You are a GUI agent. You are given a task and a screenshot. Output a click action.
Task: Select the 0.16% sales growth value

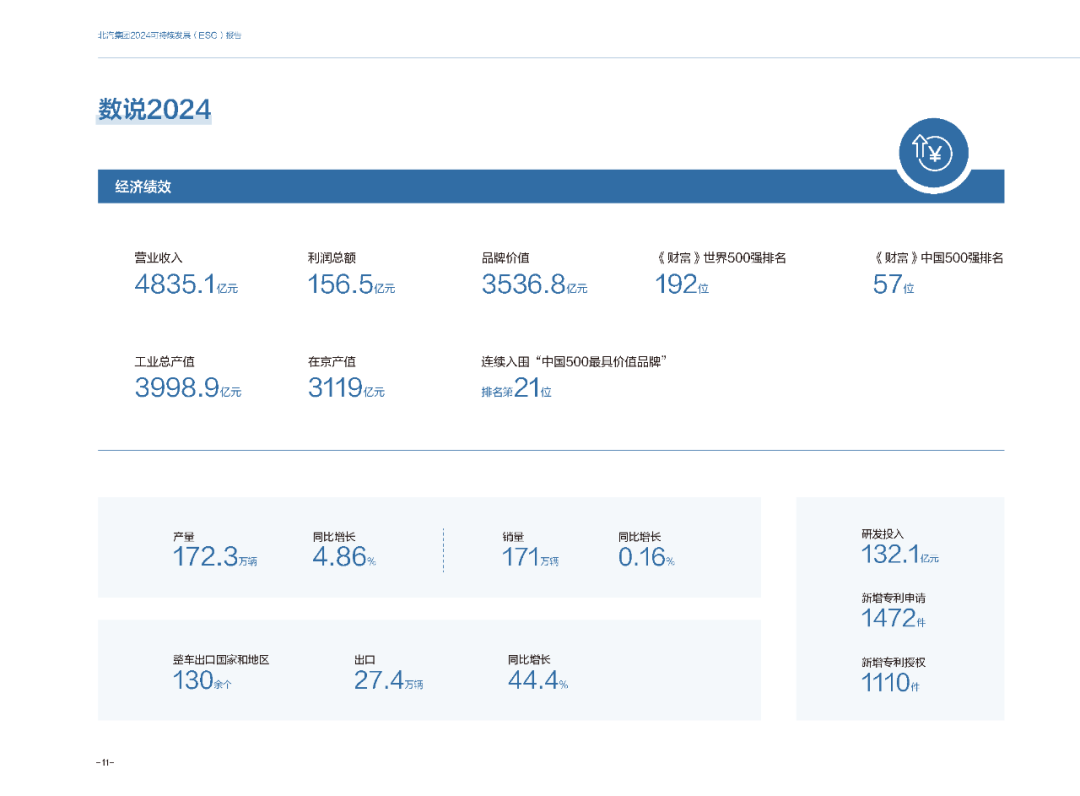coord(646,556)
